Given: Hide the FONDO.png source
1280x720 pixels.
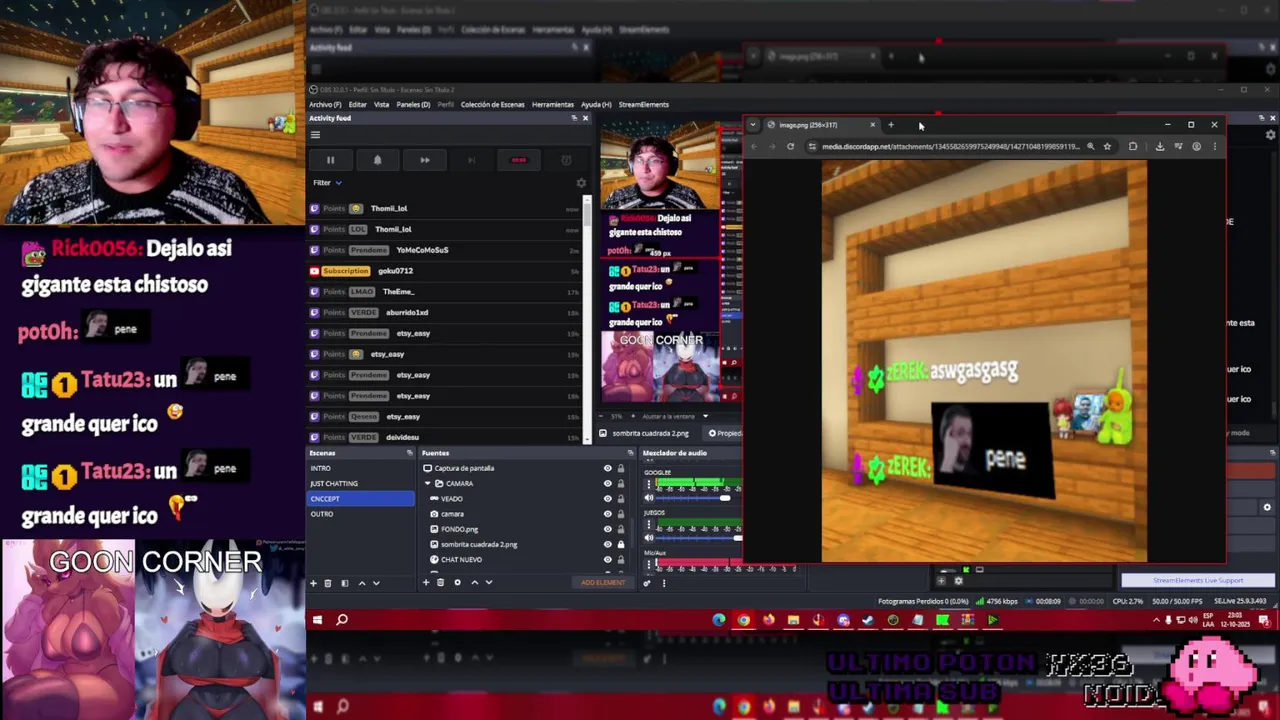Looking at the screenshot, I should [607, 529].
